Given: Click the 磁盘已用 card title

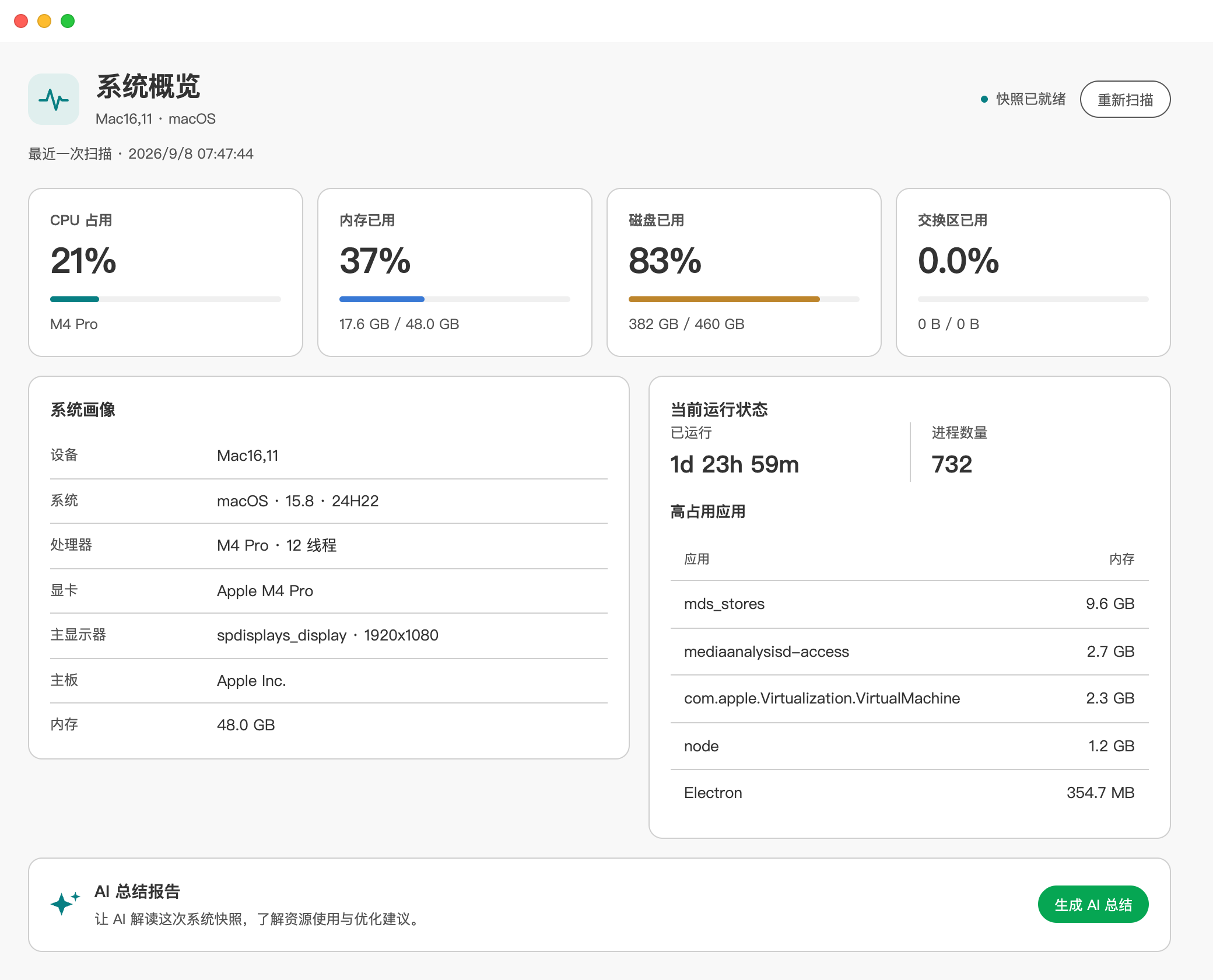Looking at the screenshot, I should (x=656, y=220).
